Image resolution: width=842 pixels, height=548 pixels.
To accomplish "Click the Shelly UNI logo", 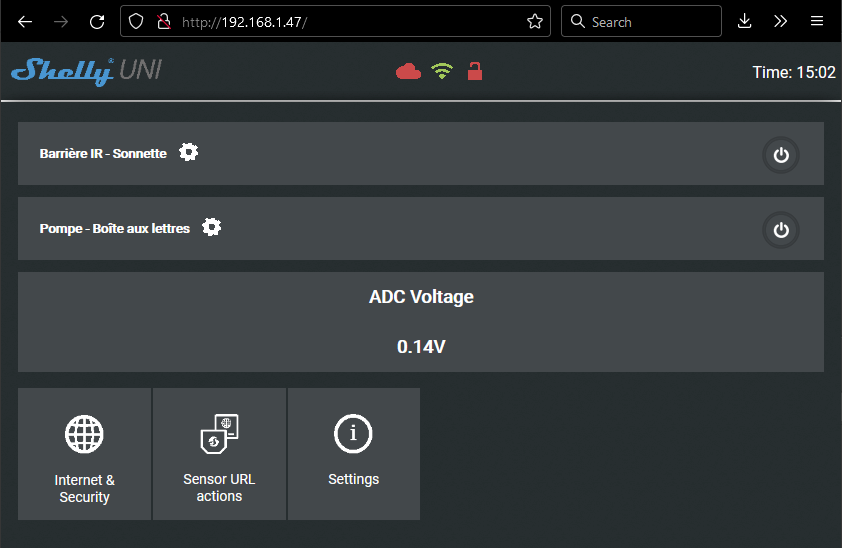I will click(x=86, y=71).
